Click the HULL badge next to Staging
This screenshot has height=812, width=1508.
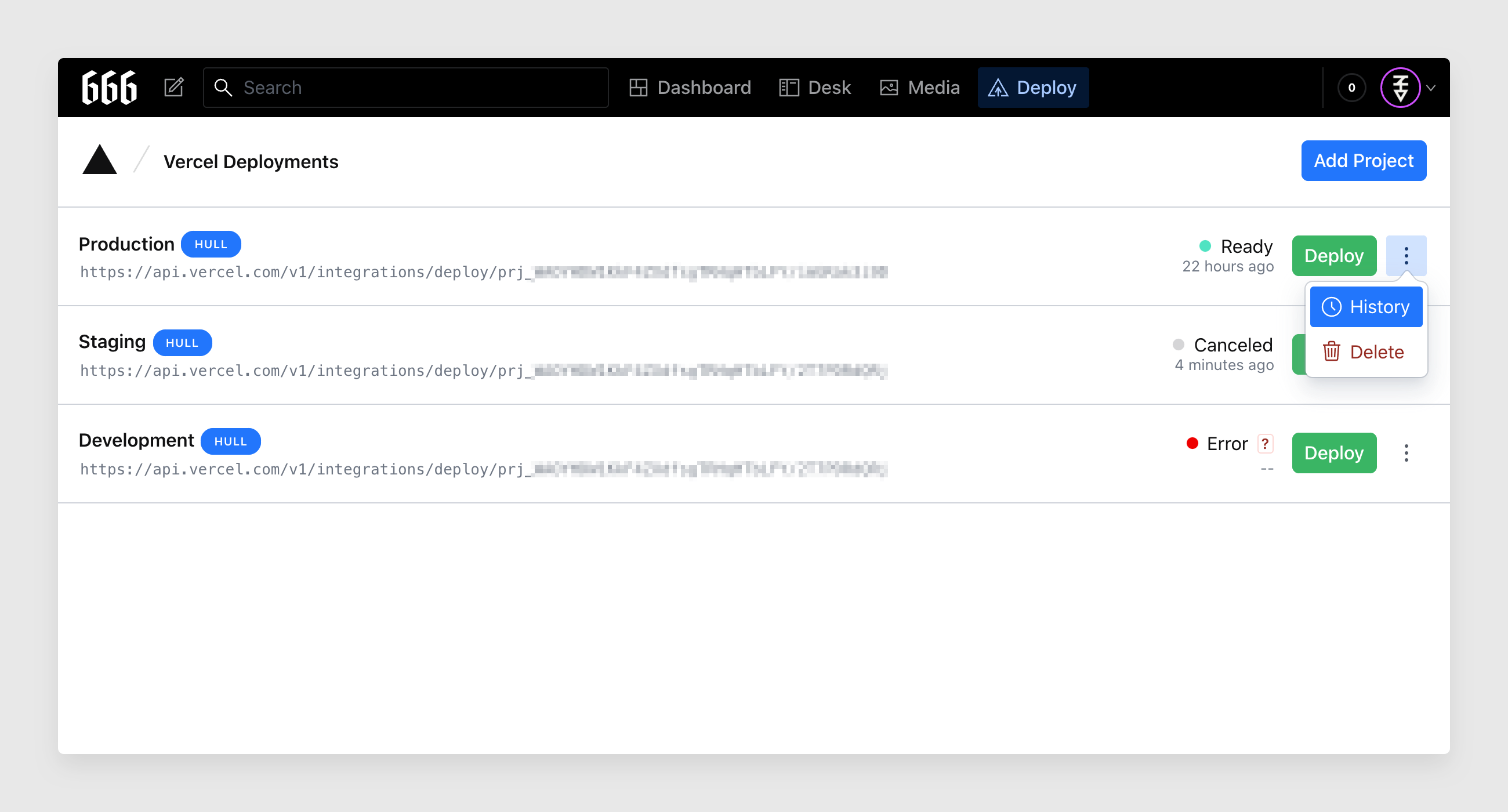182,343
